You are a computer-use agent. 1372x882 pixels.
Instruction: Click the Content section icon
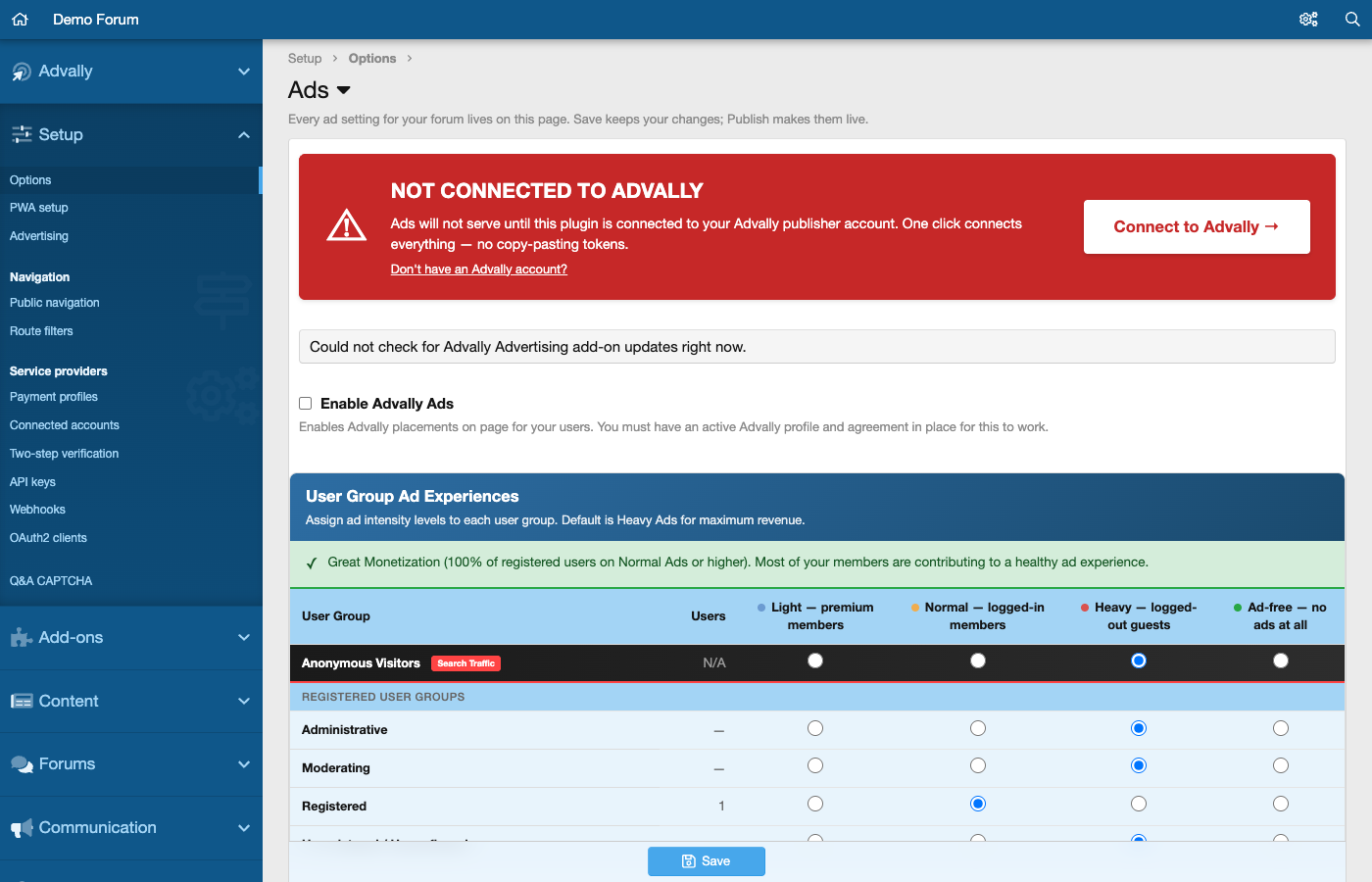click(x=22, y=702)
